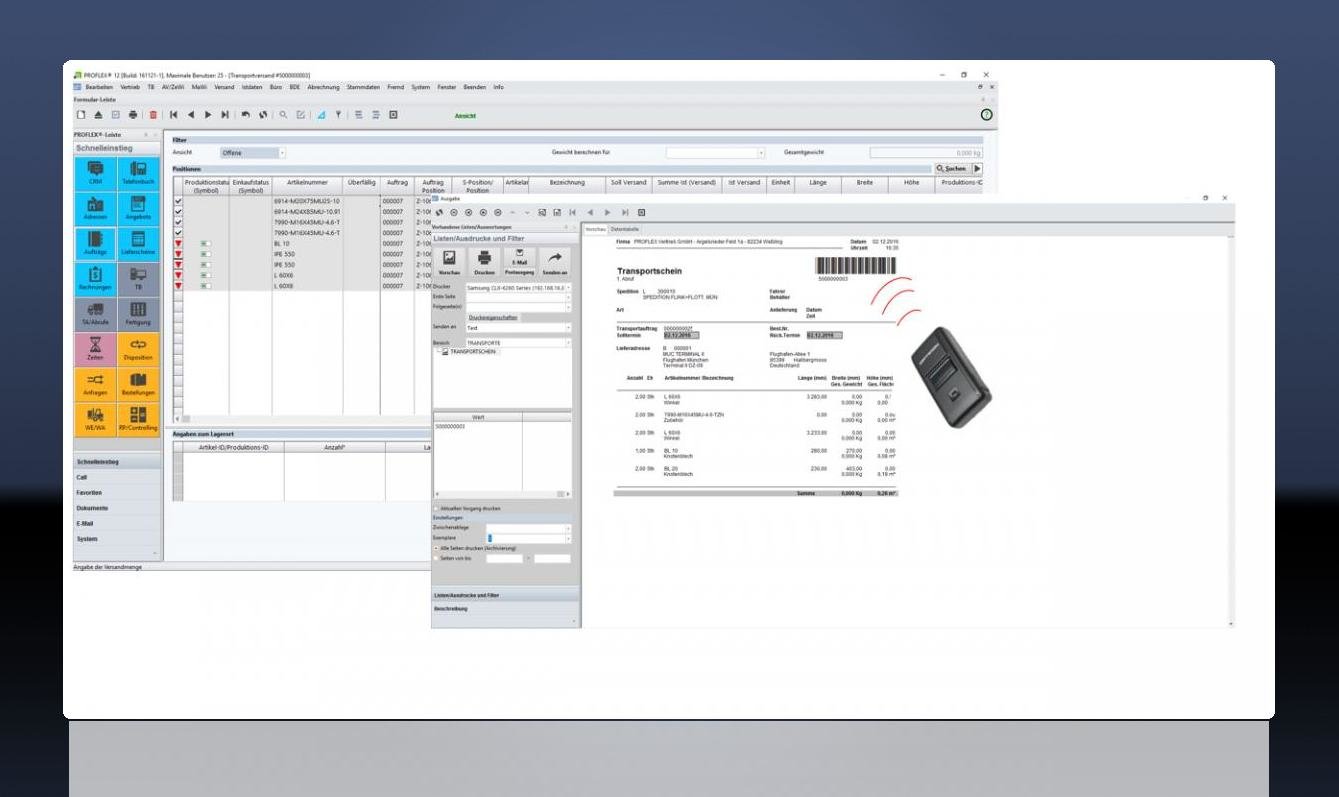The width and height of the screenshot is (1339, 797).
Task: Open the Bestellungen tile
Action: 138,386
